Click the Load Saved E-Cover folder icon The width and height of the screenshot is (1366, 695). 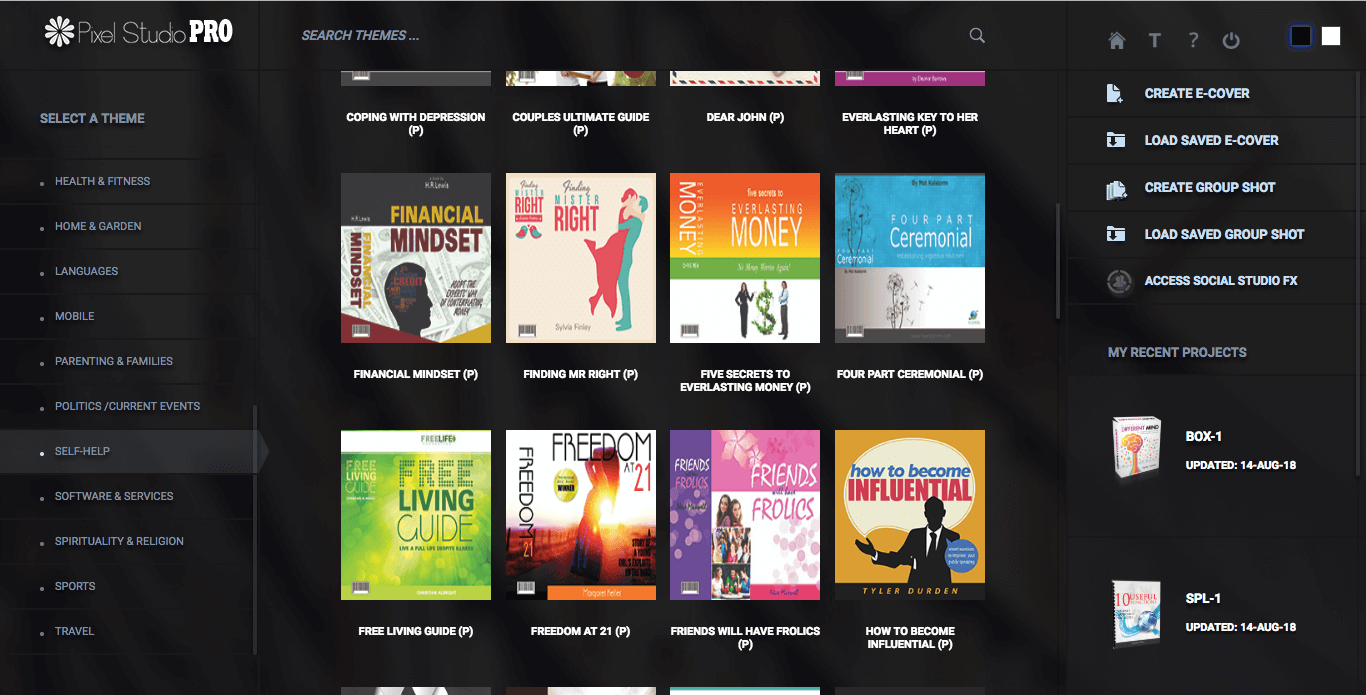click(x=1115, y=140)
